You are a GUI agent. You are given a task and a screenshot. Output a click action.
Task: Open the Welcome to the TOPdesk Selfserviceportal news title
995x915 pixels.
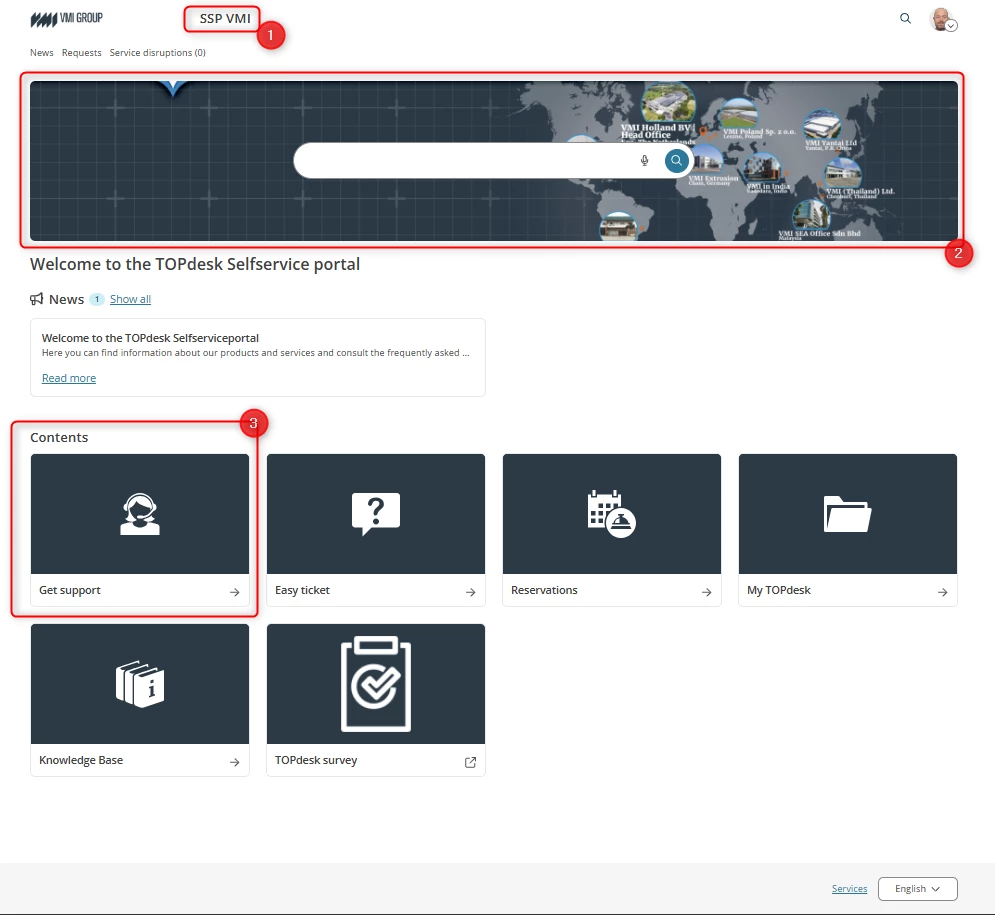(150, 338)
